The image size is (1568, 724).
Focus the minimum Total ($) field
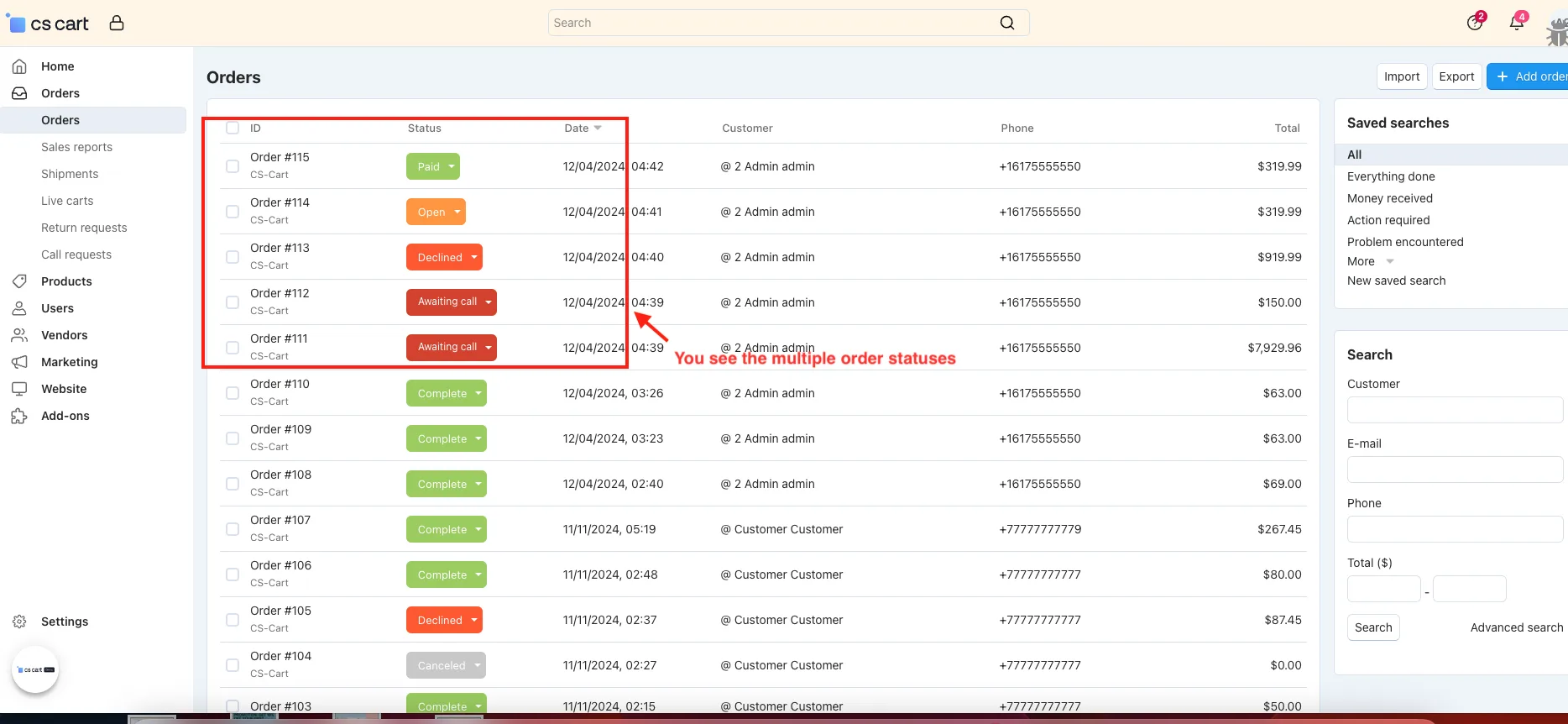point(1383,589)
